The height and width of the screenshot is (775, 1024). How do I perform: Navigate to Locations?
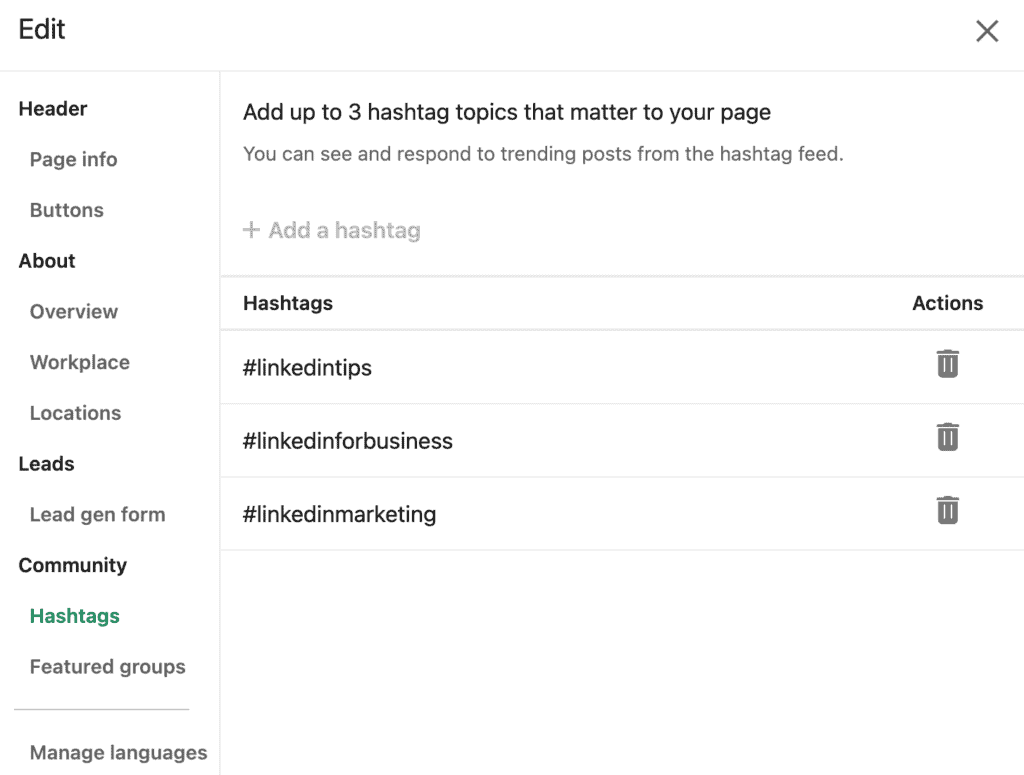76,413
